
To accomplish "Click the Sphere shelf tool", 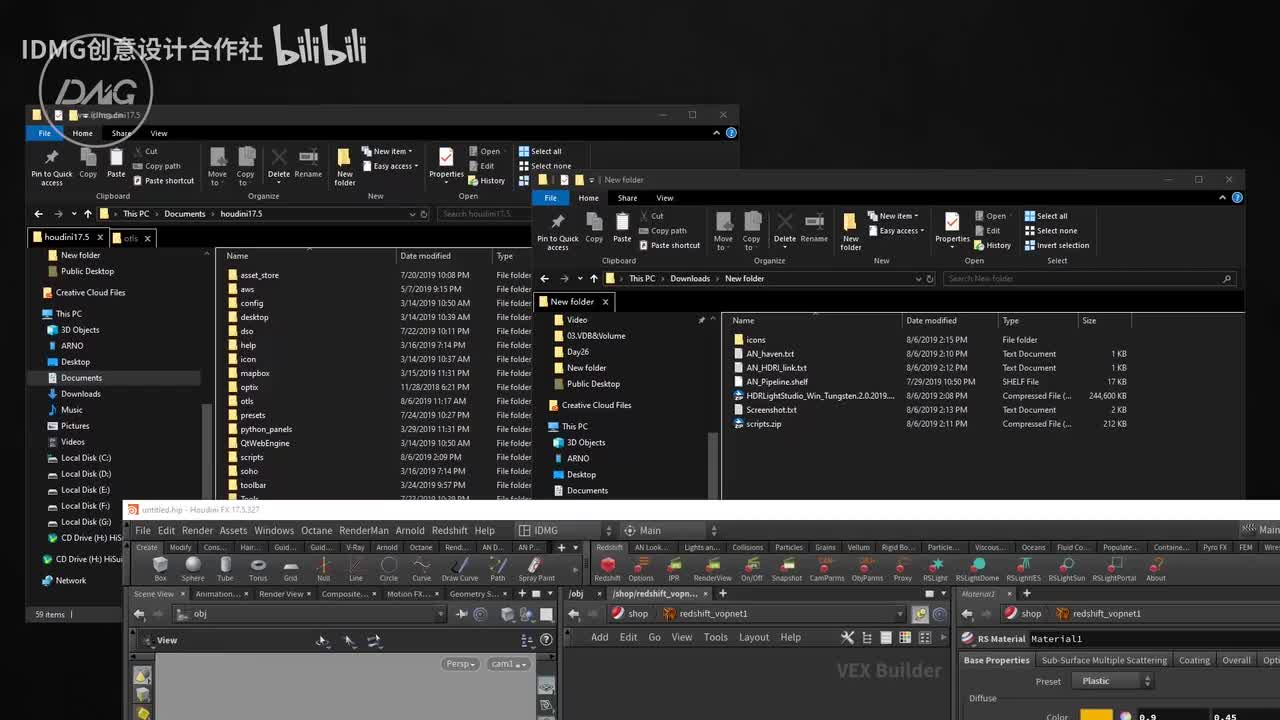I will point(193,569).
